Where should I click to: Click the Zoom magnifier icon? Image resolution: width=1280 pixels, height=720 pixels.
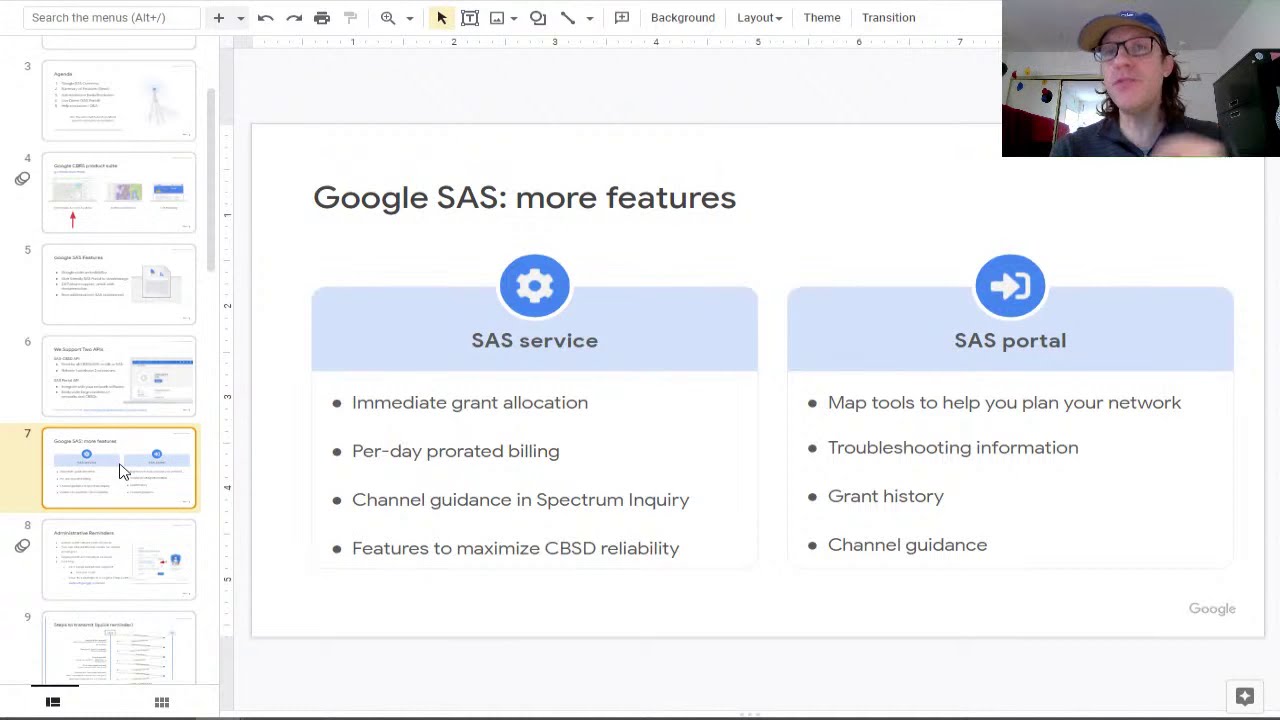(388, 18)
